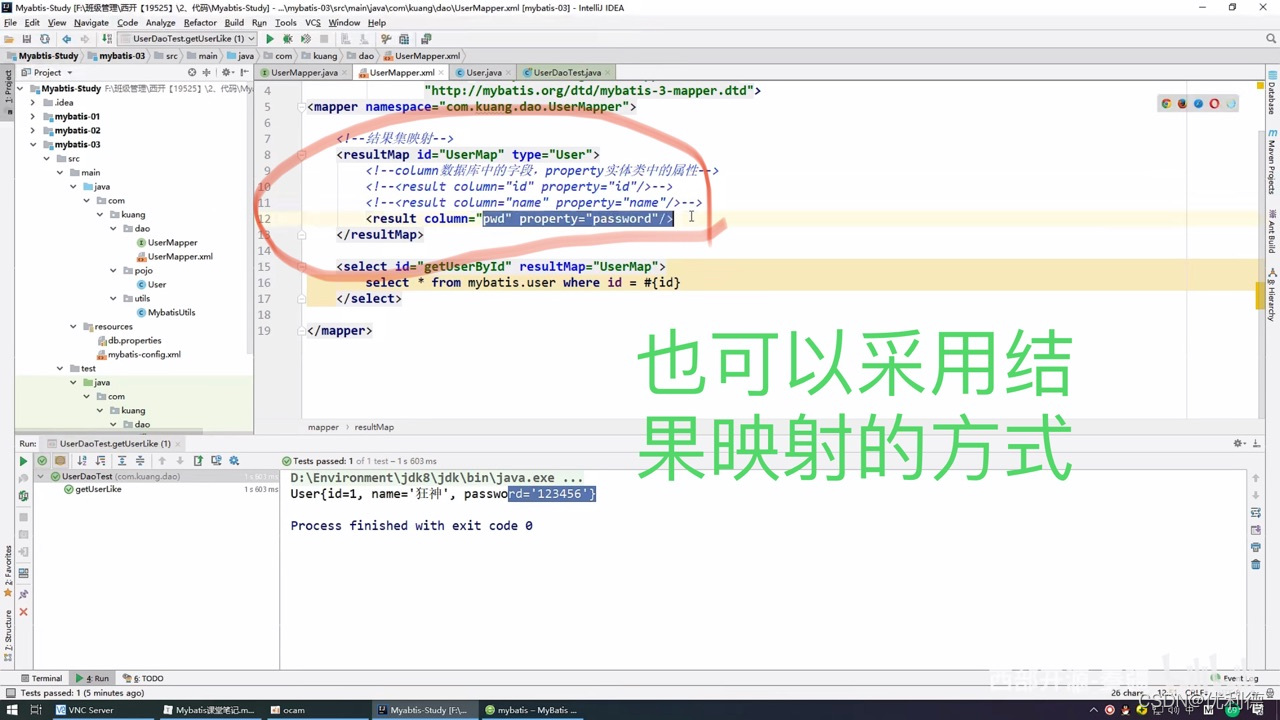Collapse the resources folder node
The image size is (1280, 720).
73,326
